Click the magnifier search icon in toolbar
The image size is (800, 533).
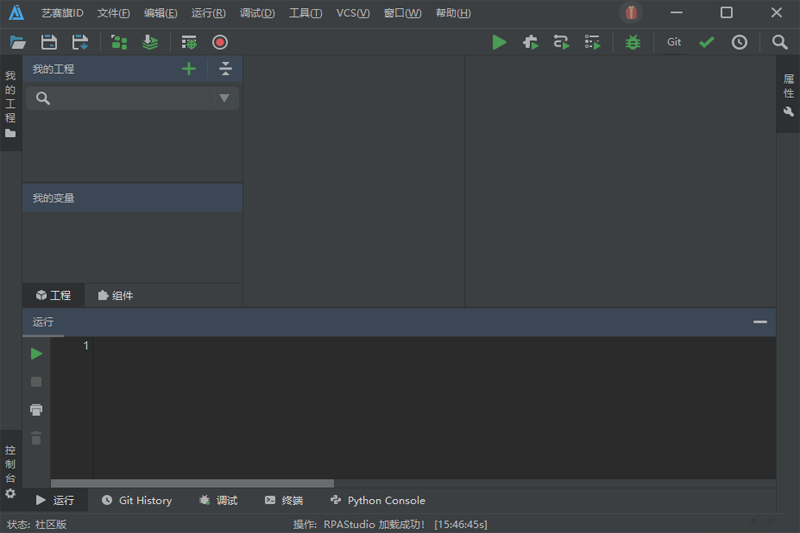780,42
